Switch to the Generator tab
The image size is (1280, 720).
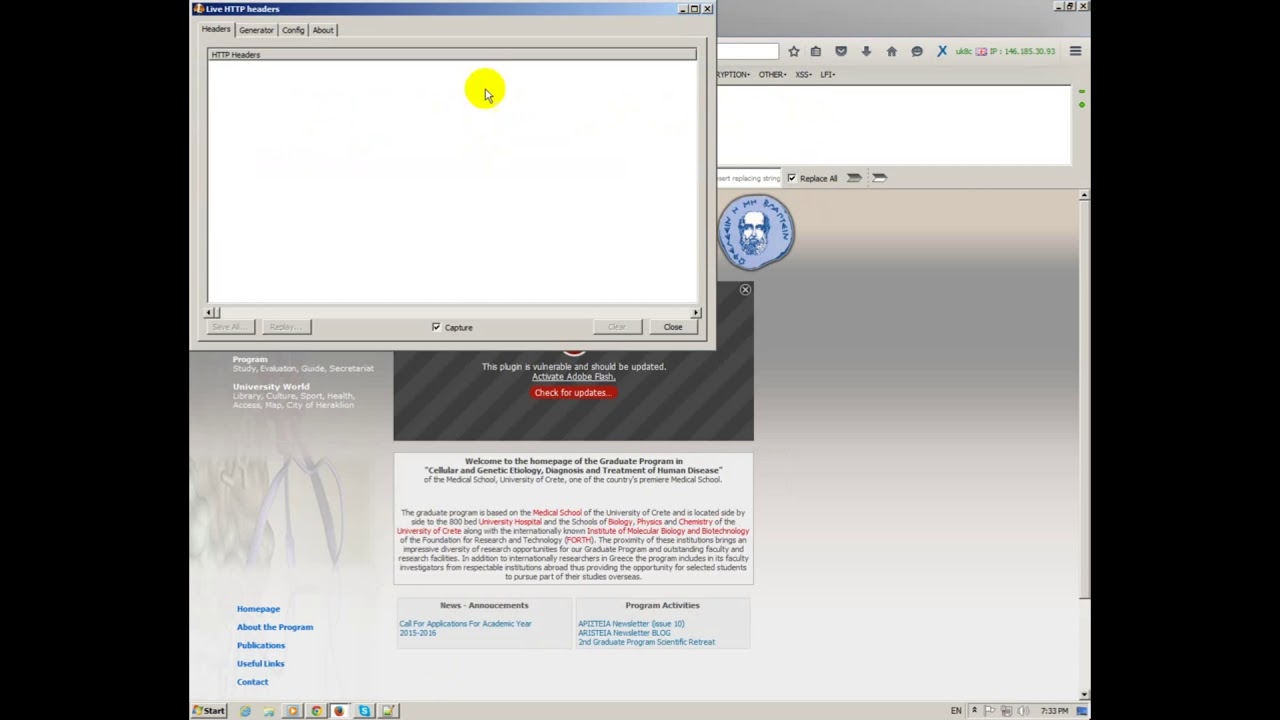[256, 30]
